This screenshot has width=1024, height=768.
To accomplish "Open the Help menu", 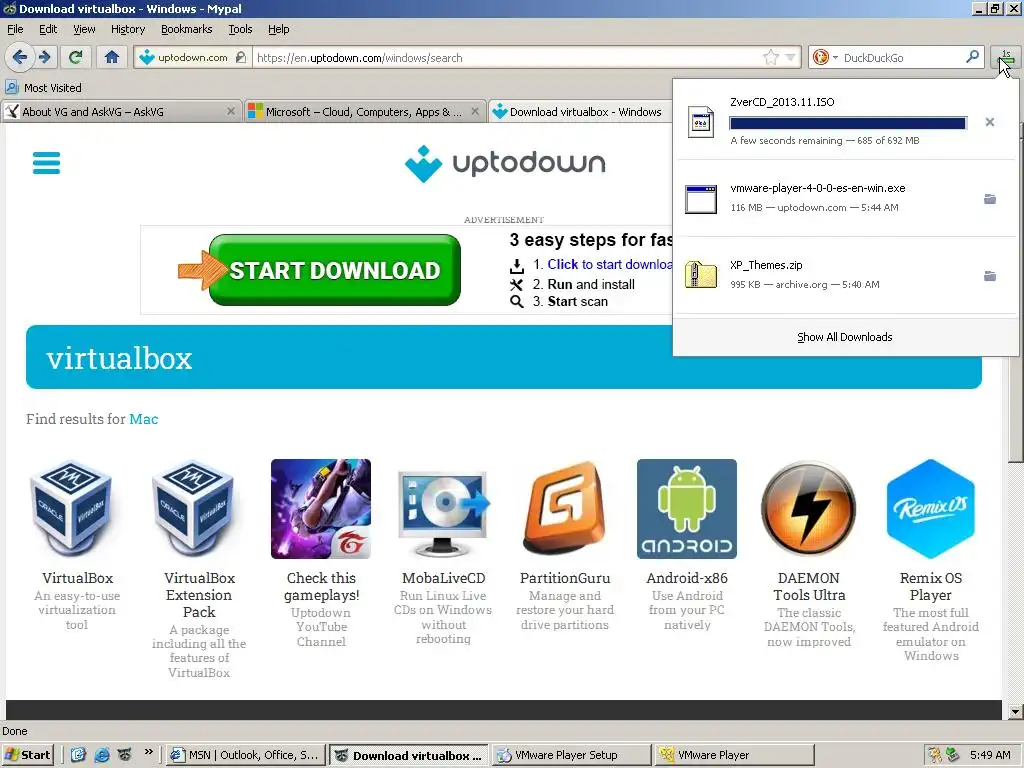I will [x=278, y=29].
